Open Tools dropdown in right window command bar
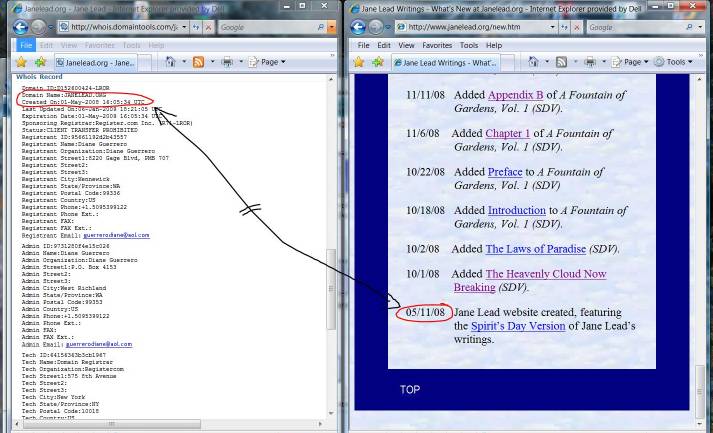Viewport: 713px width, 433px height. (673, 62)
